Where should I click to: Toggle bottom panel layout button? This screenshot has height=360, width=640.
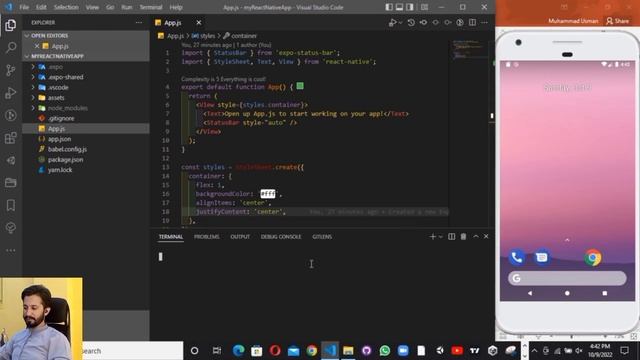click(399, 7)
